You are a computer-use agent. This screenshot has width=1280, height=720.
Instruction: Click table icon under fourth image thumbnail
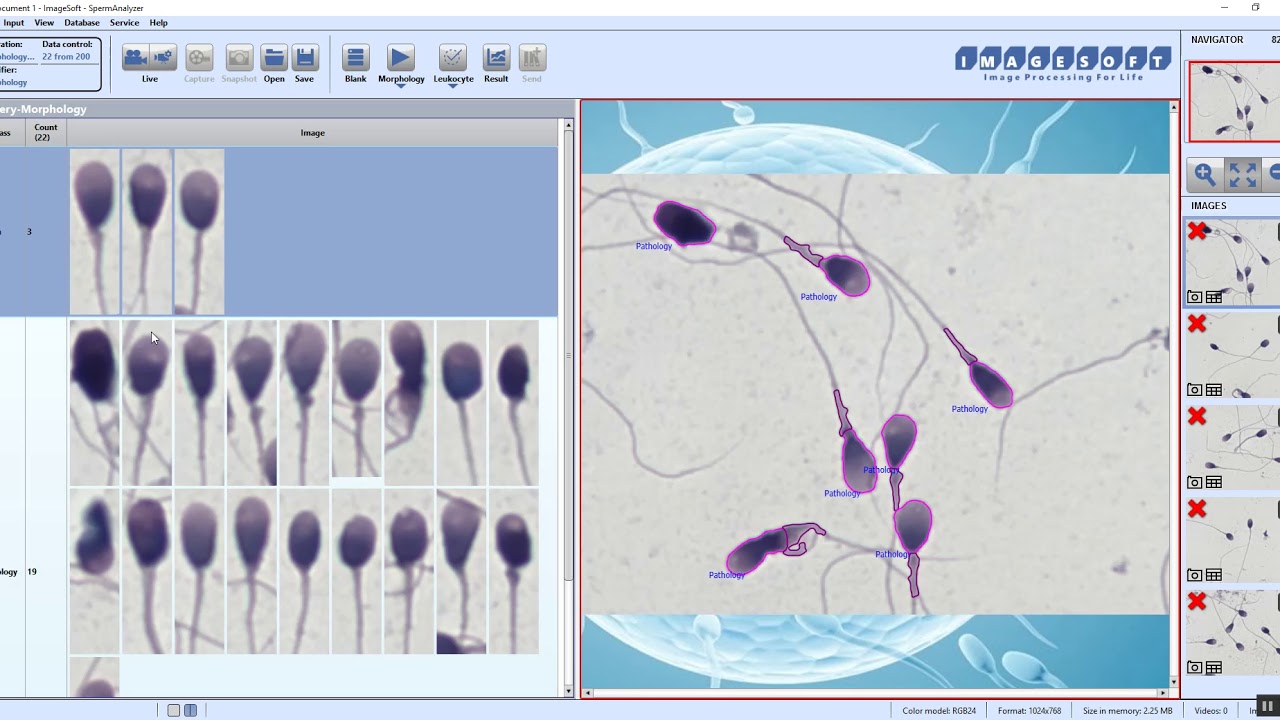click(1214, 575)
